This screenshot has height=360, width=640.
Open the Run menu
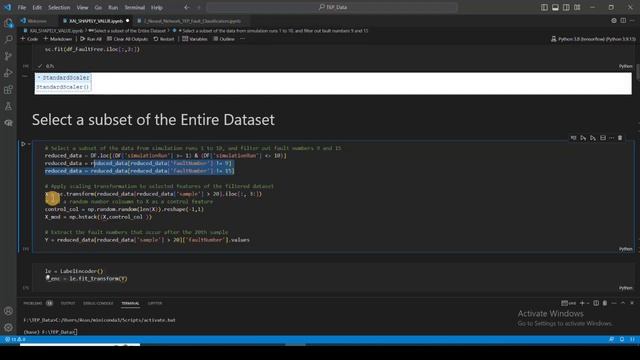pyautogui.click(x=113, y=7)
